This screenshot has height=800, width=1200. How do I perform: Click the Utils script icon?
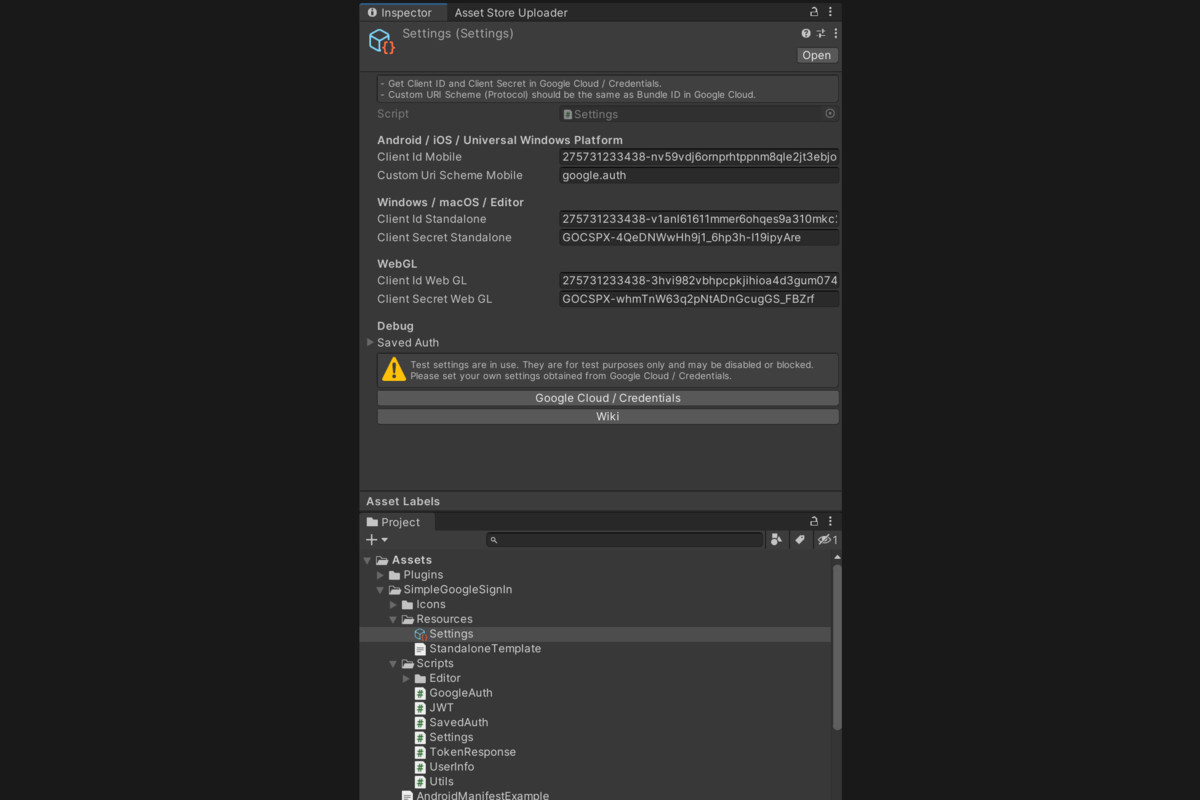[420, 782]
